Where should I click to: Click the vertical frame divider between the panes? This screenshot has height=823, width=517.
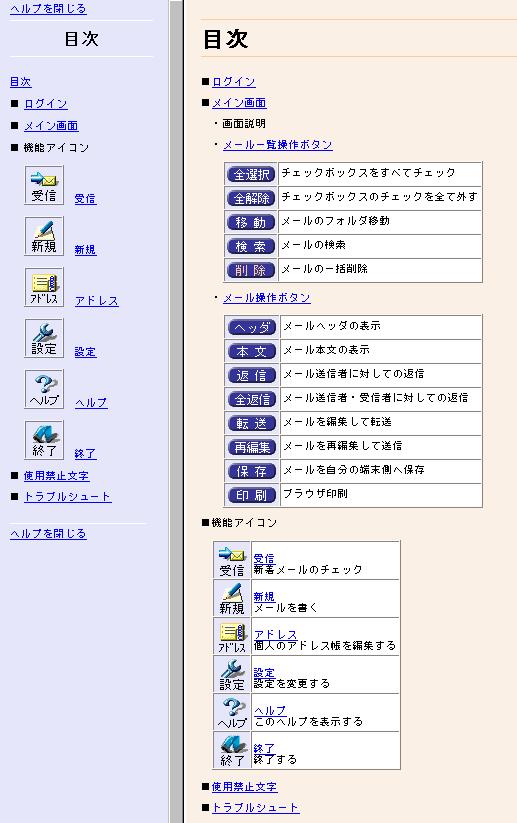point(176,412)
